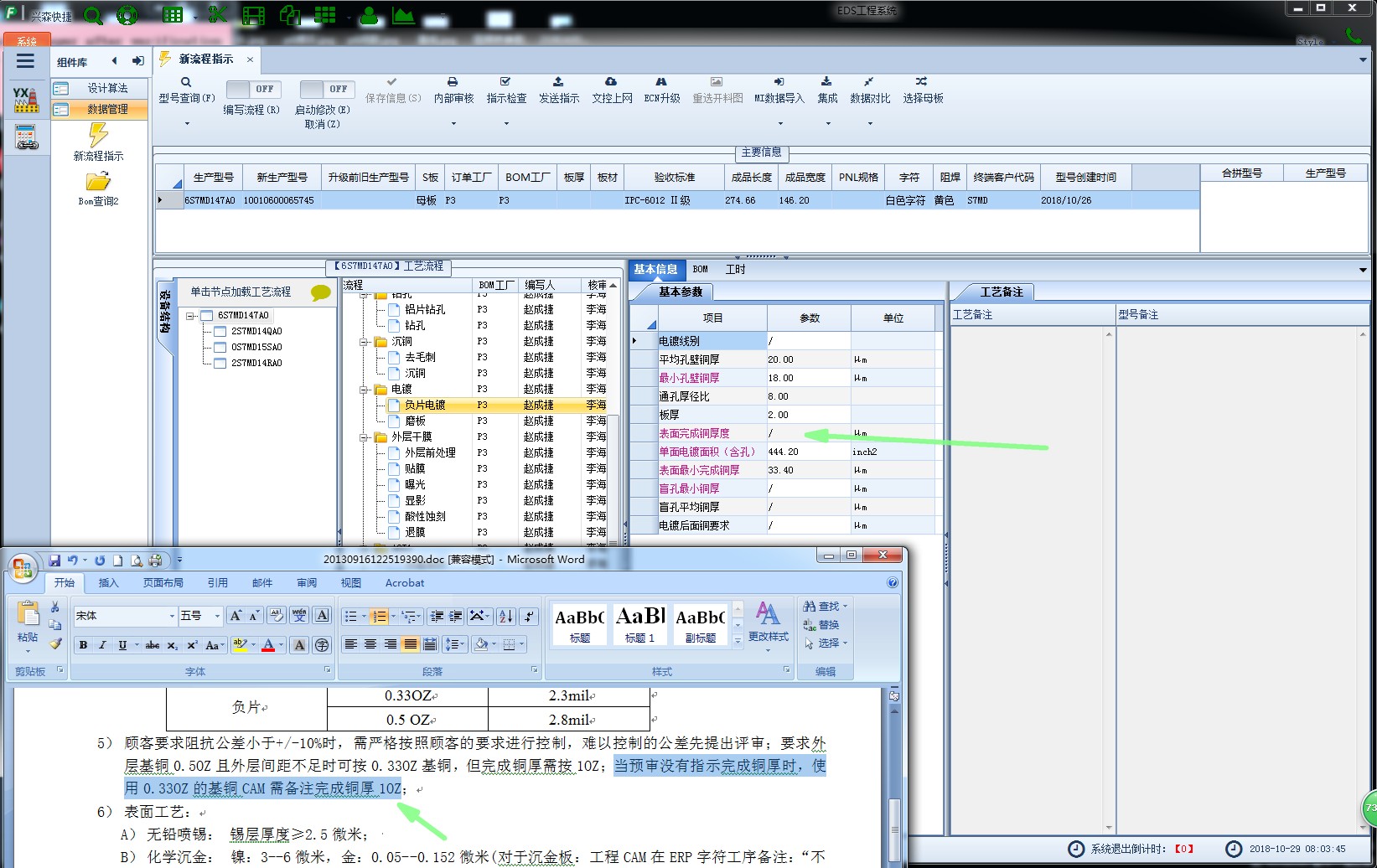
Task: Collapse the 6S7MD147A0 root tree node
Action: tap(191, 316)
